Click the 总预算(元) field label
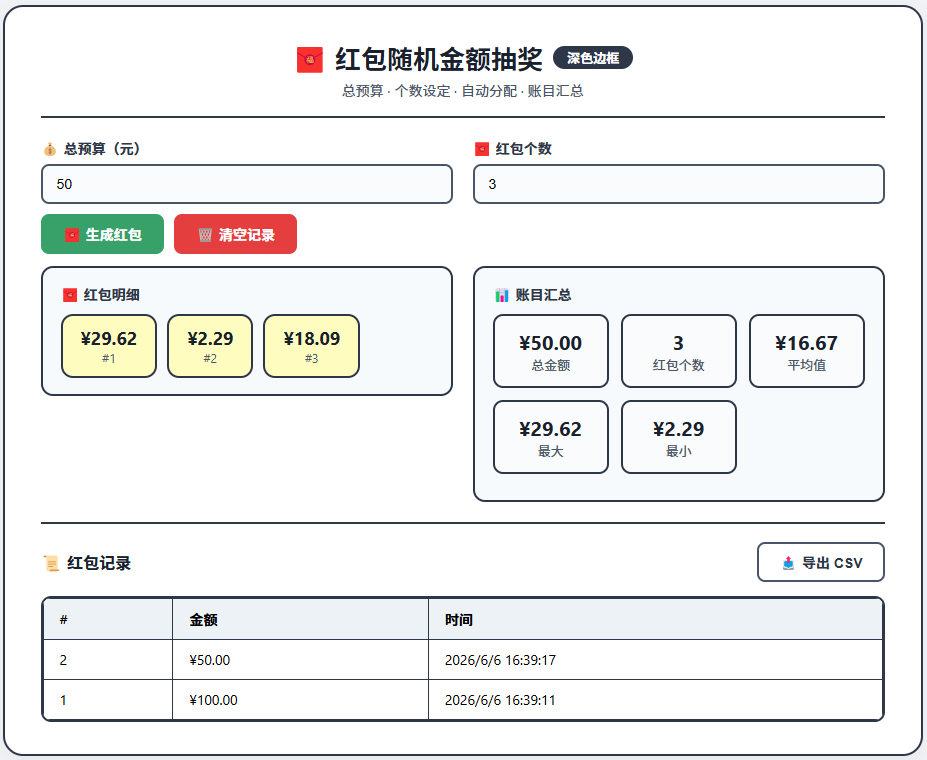Viewport: 927px width, 760px height. [102, 149]
